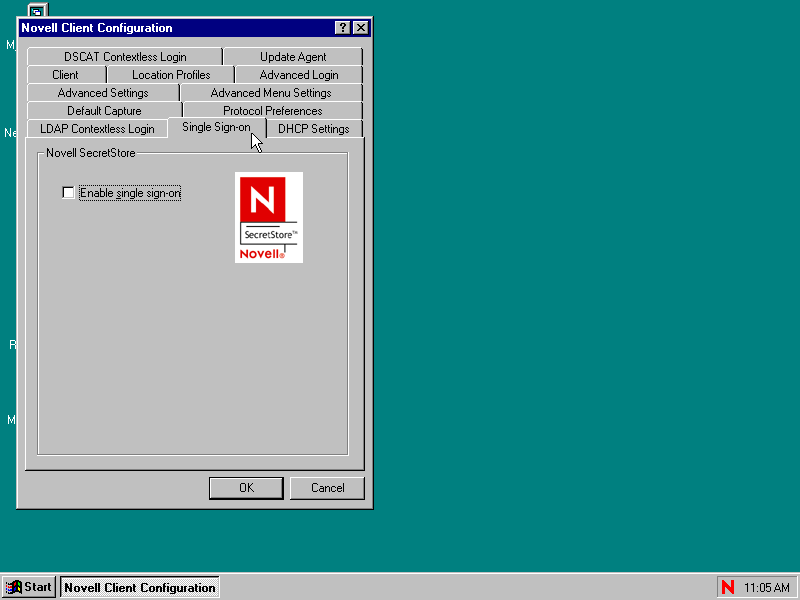
Task: Open the Location Profiles tab
Action: point(171,74)
